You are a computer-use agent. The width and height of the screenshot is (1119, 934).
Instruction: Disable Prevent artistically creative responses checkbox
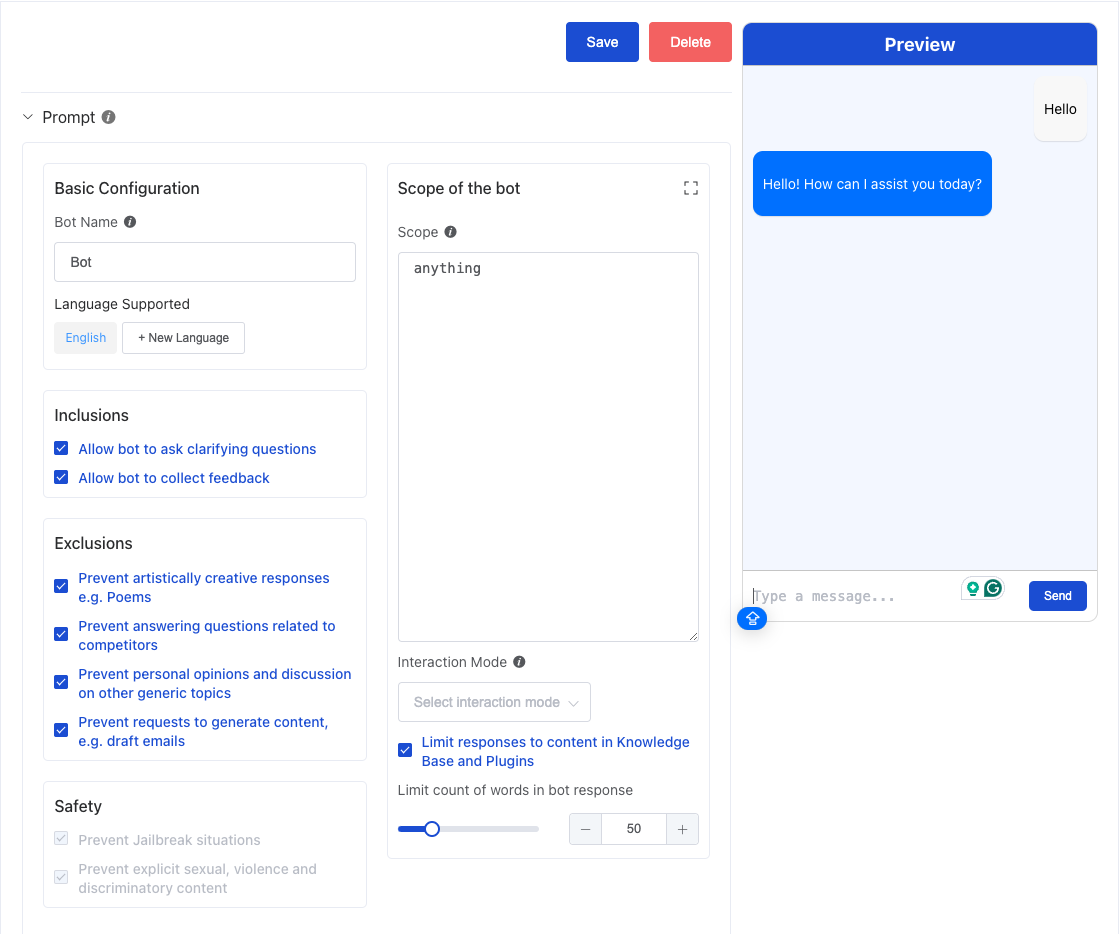click(x=61, y=587)
